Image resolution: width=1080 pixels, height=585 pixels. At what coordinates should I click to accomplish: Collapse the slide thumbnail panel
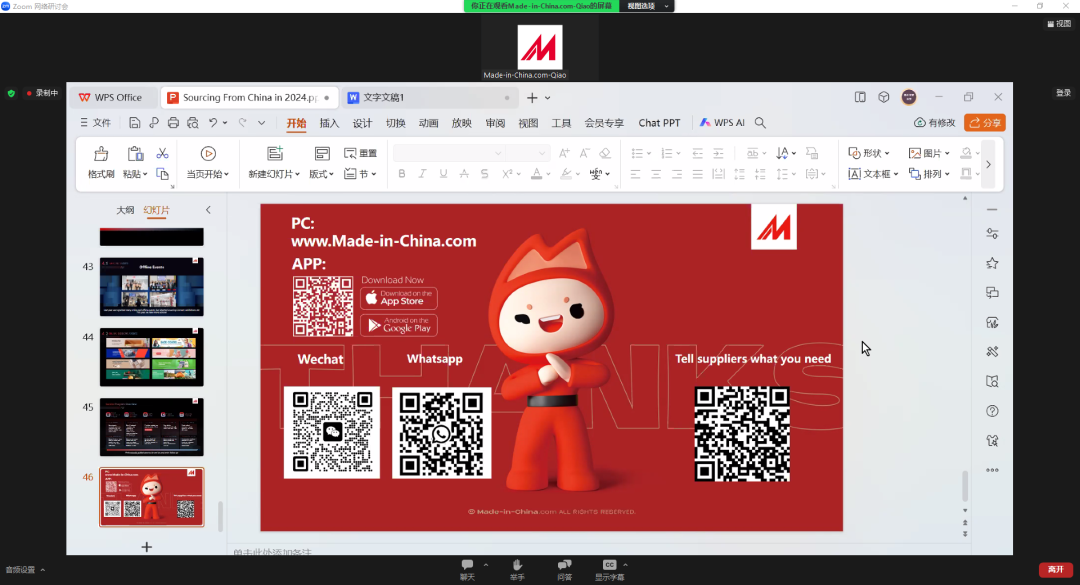[x=208, y=210]
